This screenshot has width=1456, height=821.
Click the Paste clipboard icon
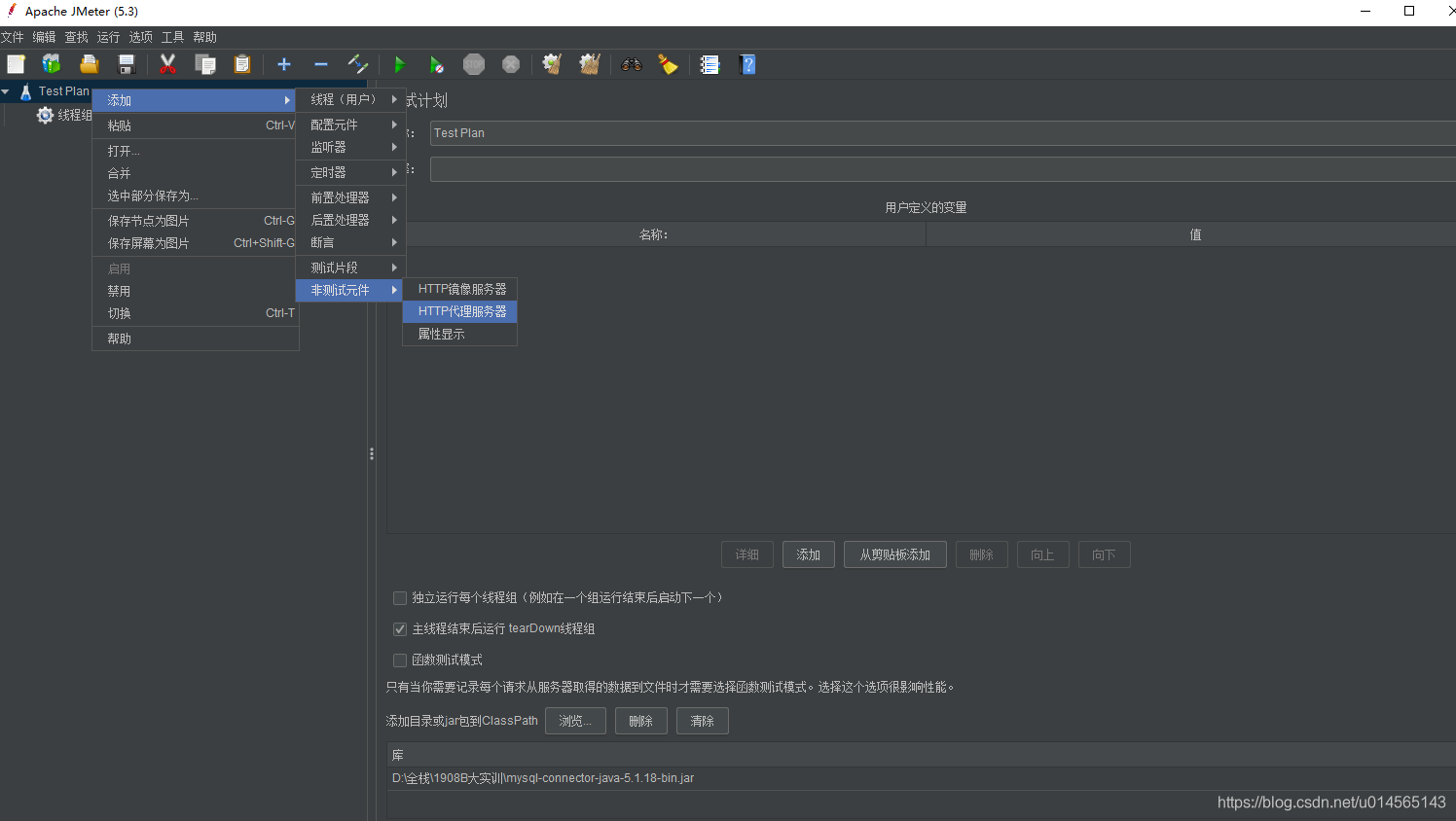[x=241, y=64]
